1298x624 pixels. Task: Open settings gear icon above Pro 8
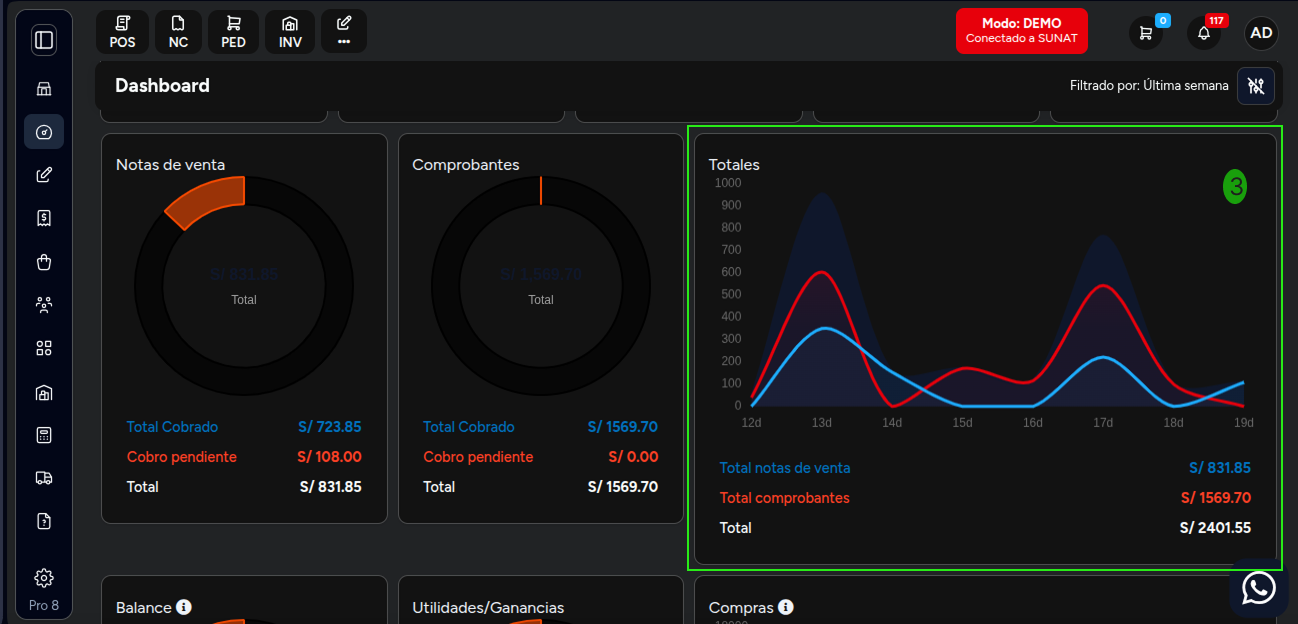click(44, 578)
